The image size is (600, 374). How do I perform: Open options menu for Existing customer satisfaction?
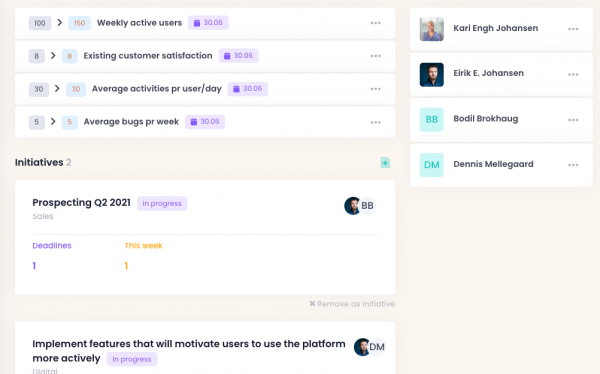tap(375, 56)
